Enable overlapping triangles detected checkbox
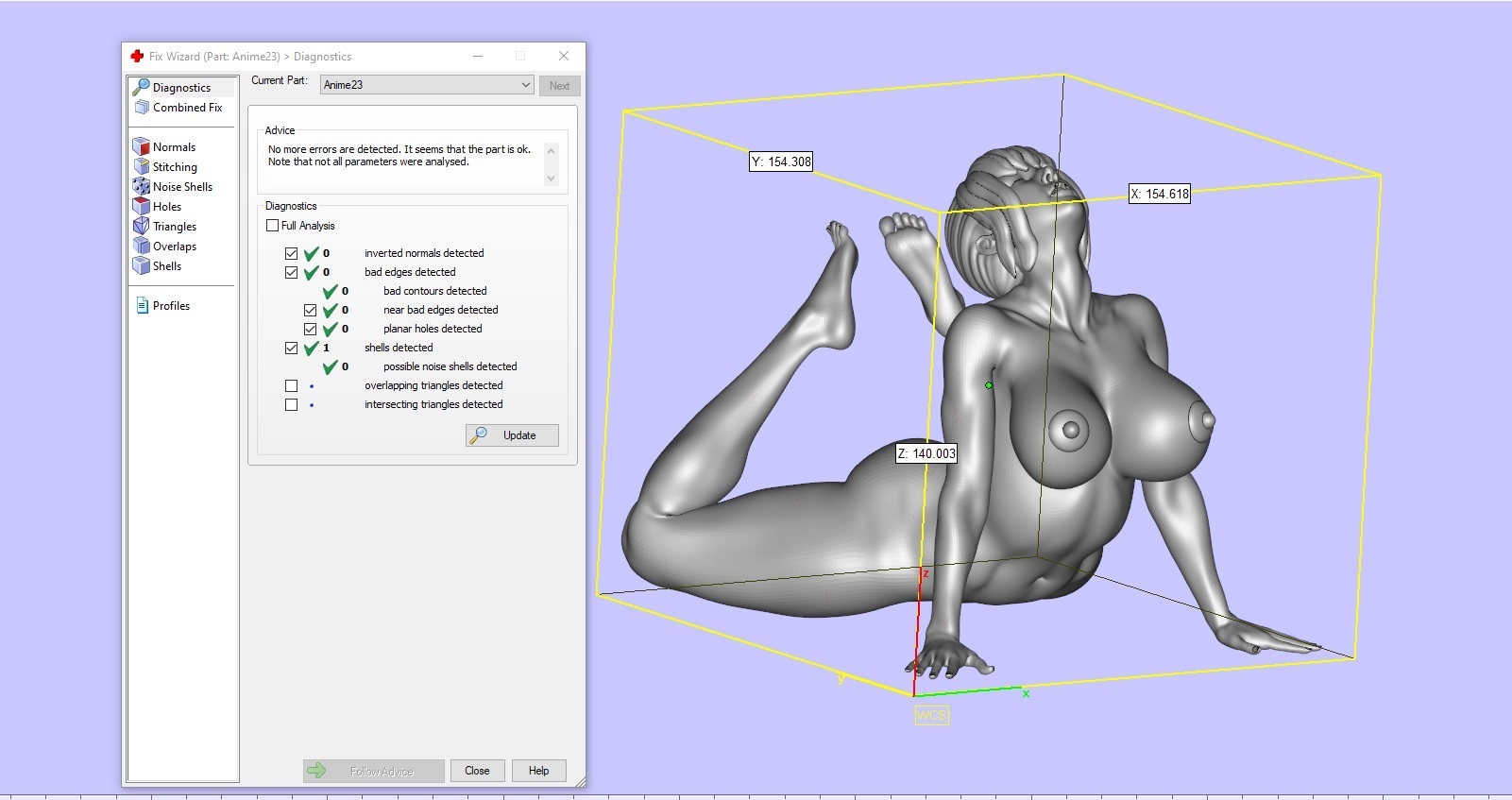Image resolution: width=1512 pixels, height=800 pixels. point(291,385)
